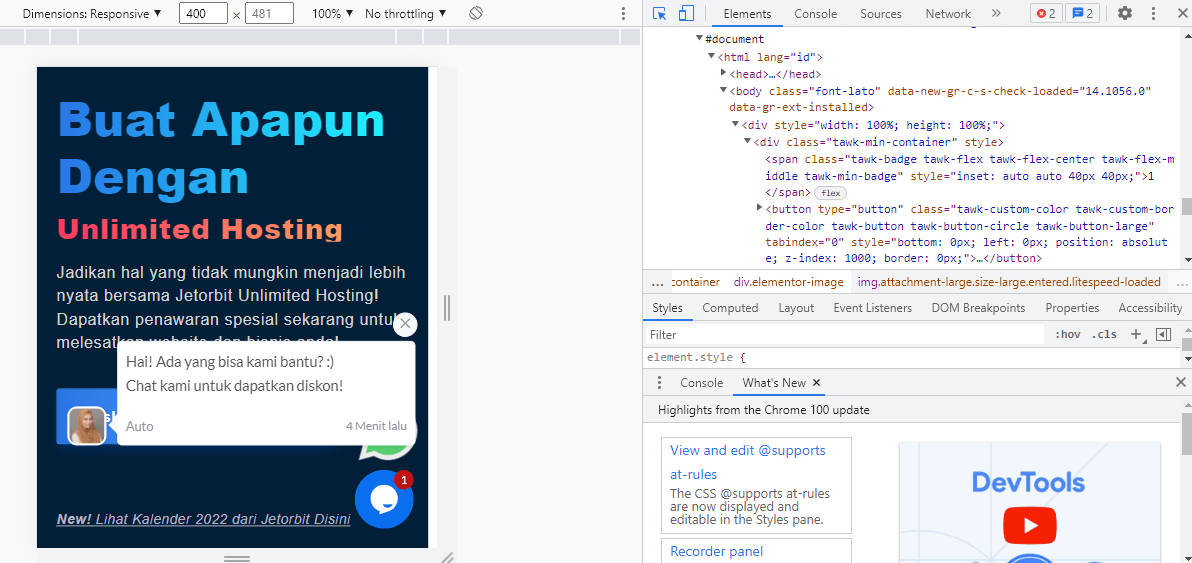Close the bottom drawer
The width and height of the screenshot is (1192, 563).
(x=1181, y=382)
